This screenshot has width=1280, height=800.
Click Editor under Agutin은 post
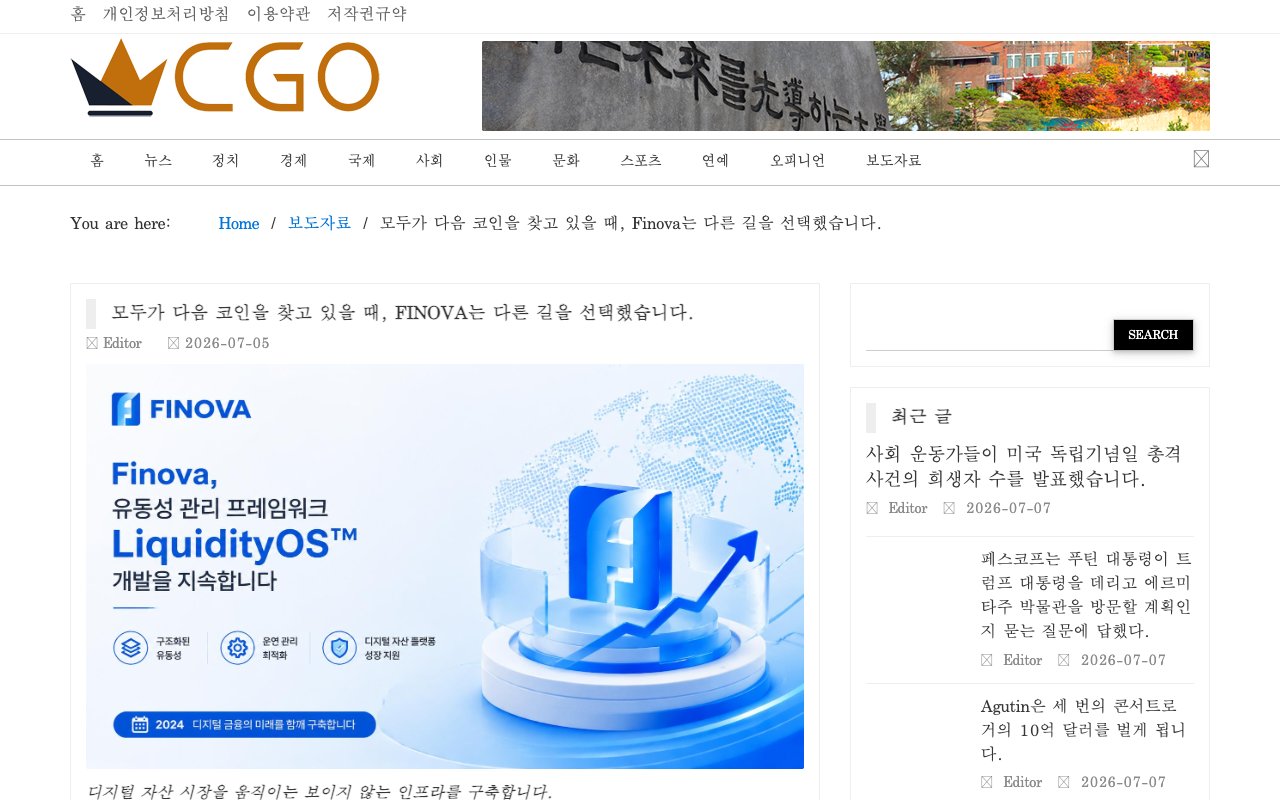[1023, 782]
